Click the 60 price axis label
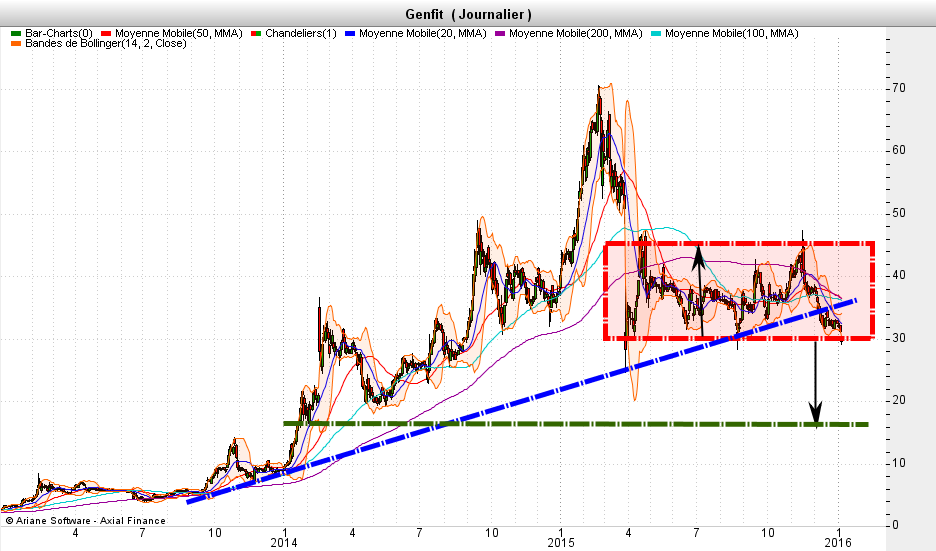Image resolution: width=936 pixels, height=551 pixels. 899,150
